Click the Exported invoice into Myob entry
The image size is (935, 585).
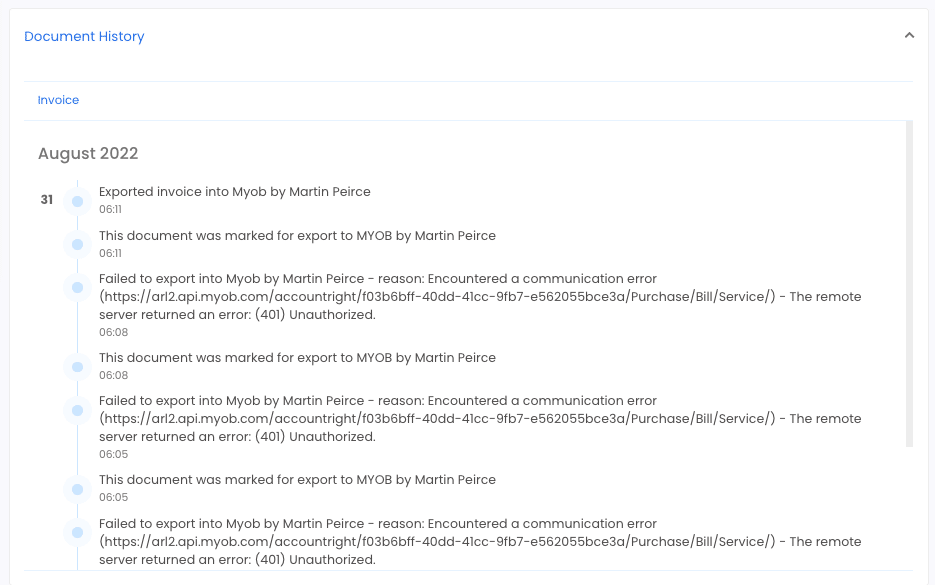(234, 192)
